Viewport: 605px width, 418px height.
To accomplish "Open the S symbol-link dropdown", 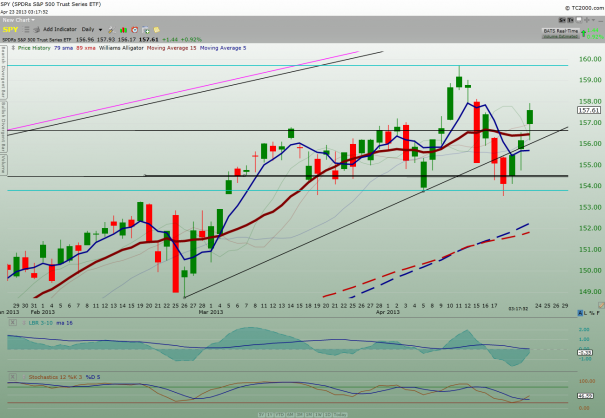I will [x=562, y=20].
